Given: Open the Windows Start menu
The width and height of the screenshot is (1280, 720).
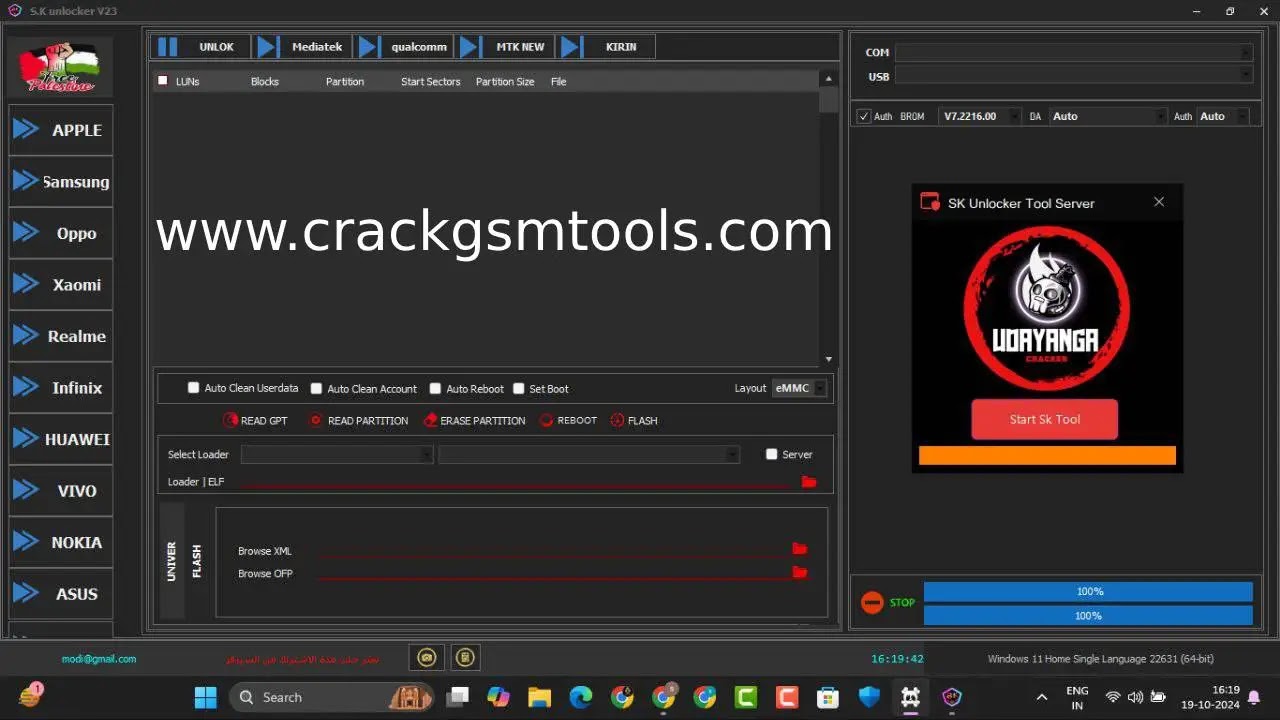Looking at the screenshot, I should tap(205, 697).
